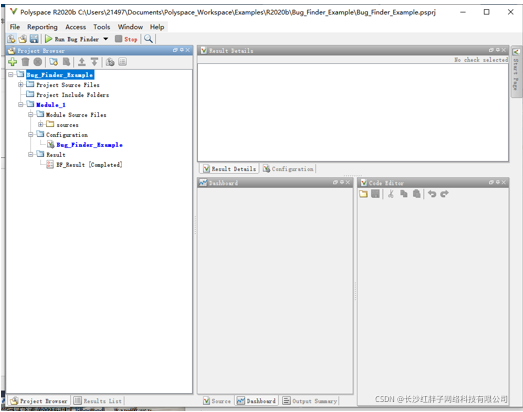Click the Stop analysis button

tap(126, 39)
